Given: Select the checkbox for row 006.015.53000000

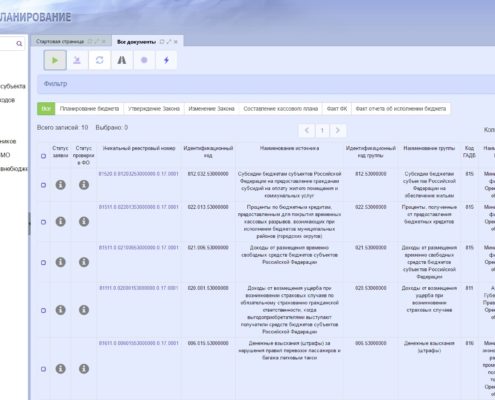Looking at the screenshot, I should [43, 369].
